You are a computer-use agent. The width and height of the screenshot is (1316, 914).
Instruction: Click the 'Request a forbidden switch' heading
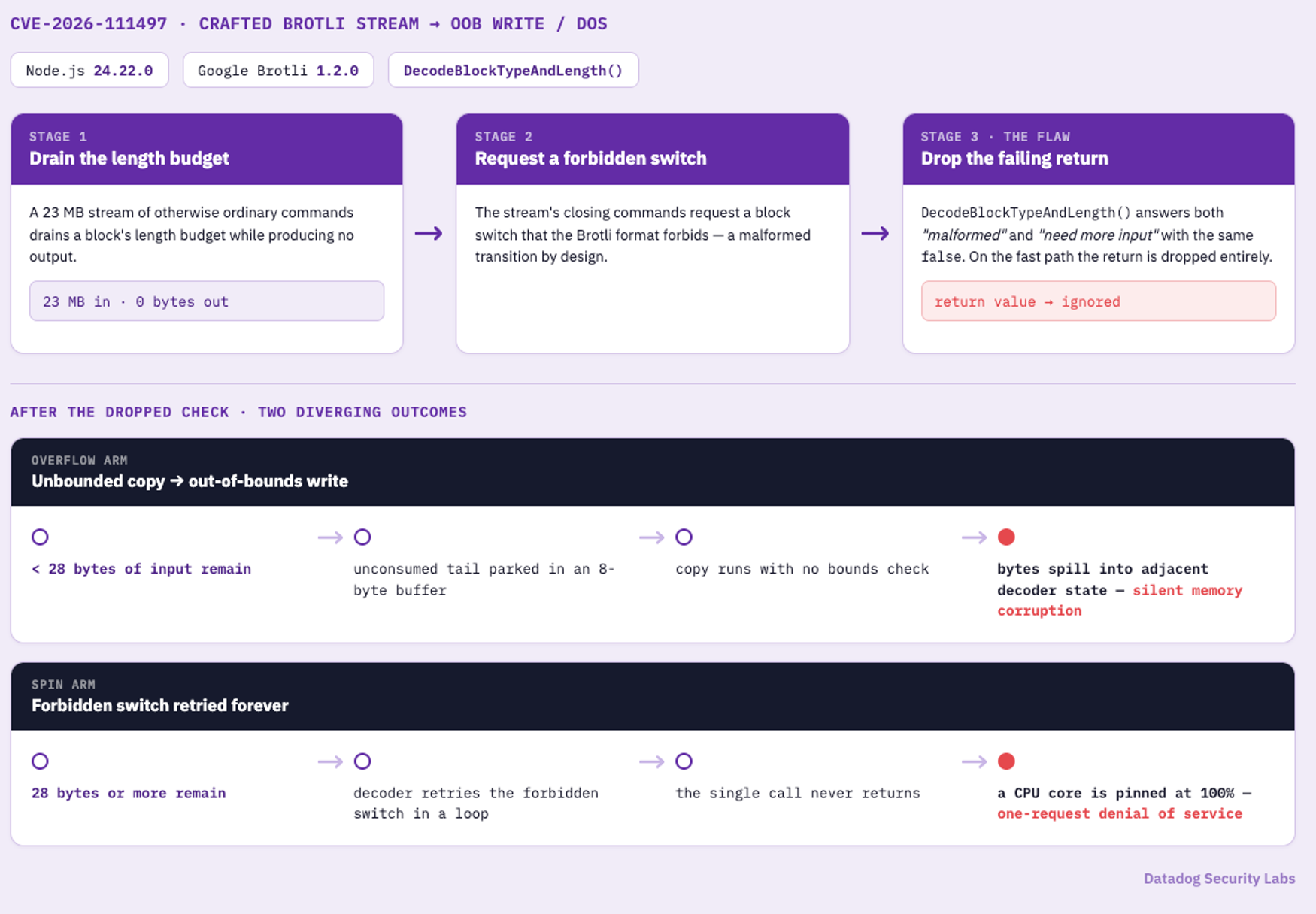(590, 159)
